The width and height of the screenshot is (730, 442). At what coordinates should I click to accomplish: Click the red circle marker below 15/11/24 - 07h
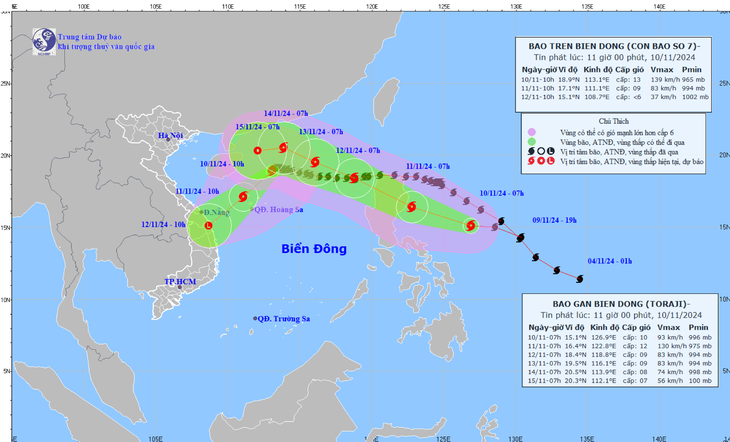pos(258,151)
